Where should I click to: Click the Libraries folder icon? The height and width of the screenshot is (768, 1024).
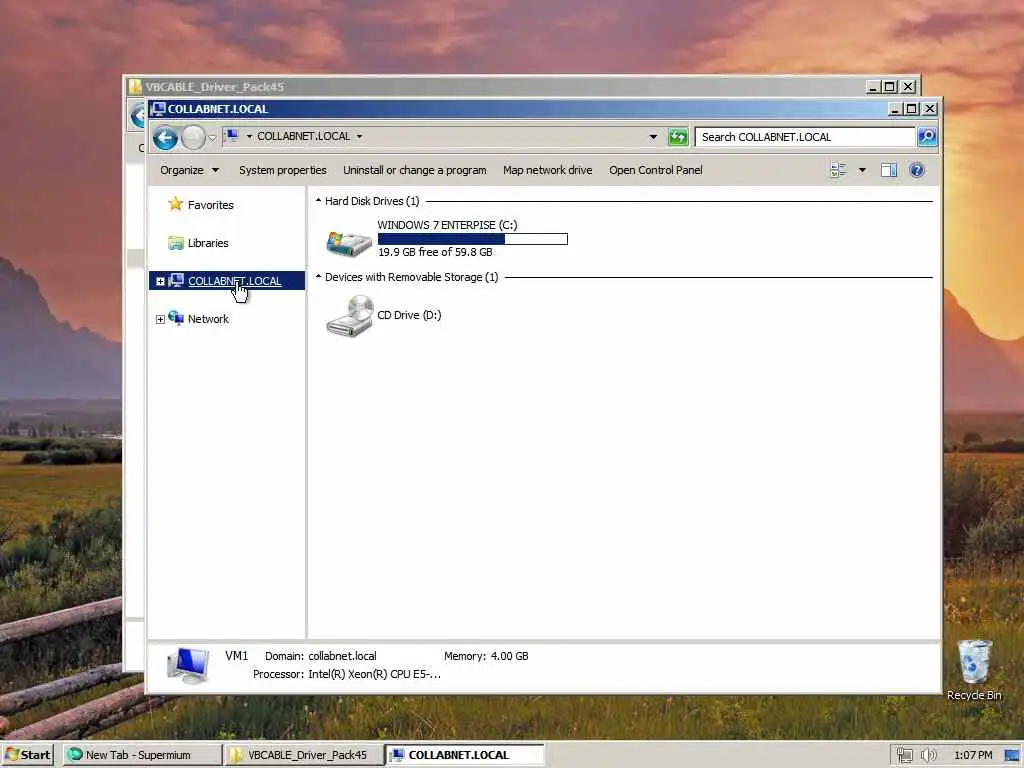[175, 243]
